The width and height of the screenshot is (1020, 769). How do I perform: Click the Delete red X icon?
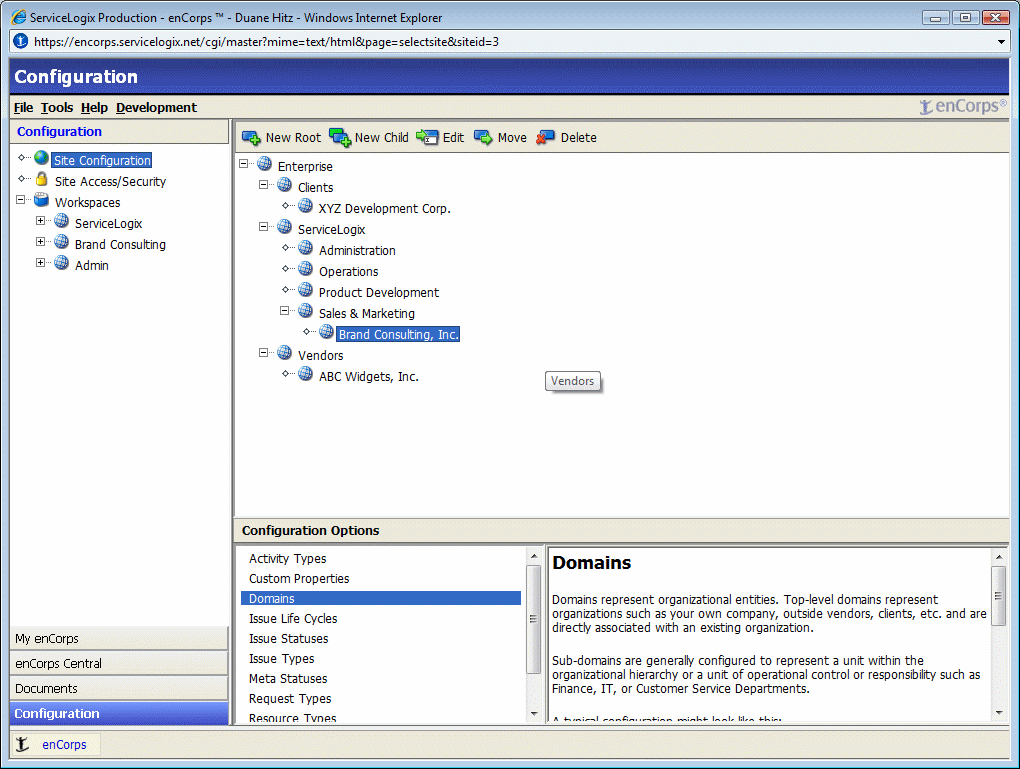click(545, 137)
